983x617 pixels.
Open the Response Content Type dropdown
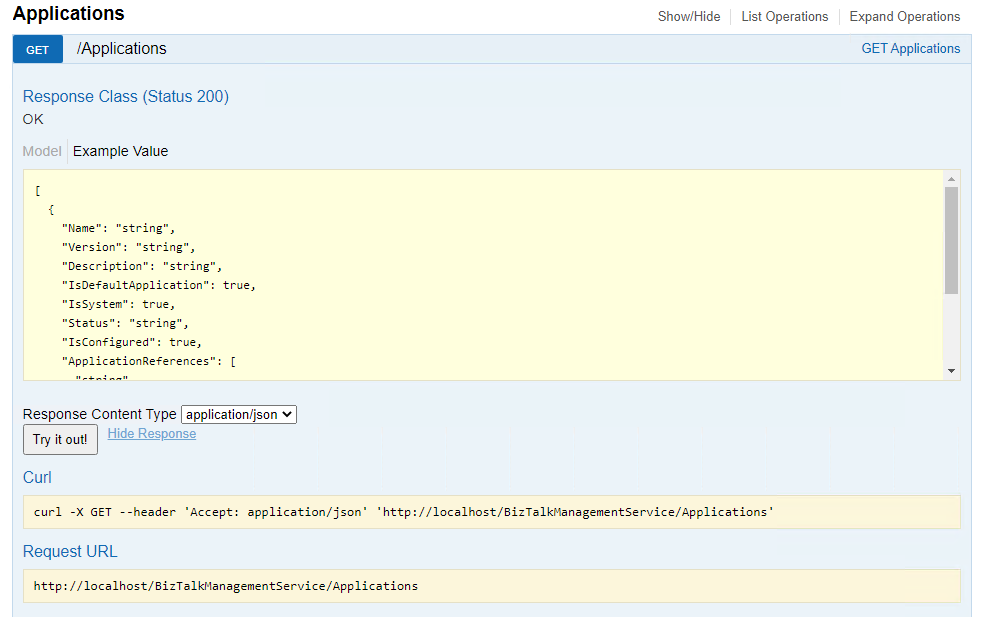(x=239, y=414)
